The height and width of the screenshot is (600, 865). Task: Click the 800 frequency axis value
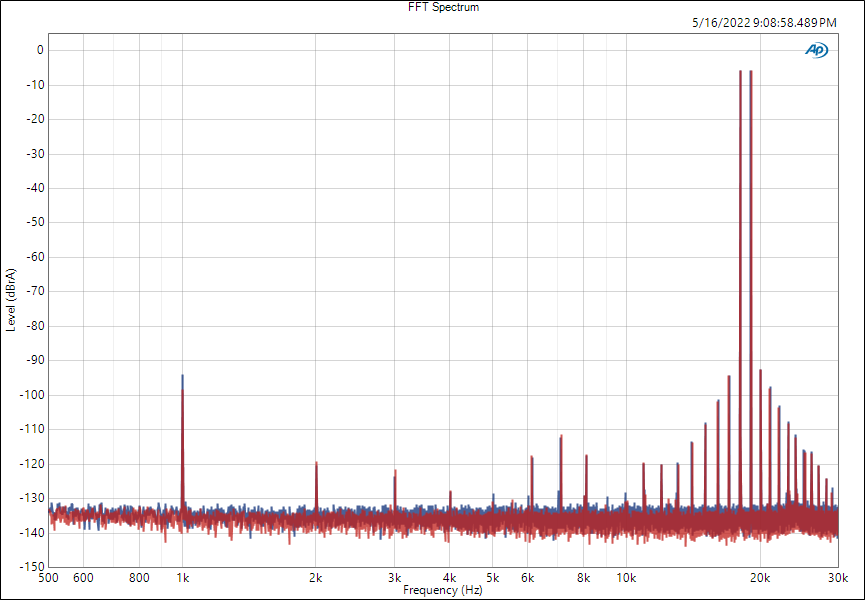click(x=139, y=578)
